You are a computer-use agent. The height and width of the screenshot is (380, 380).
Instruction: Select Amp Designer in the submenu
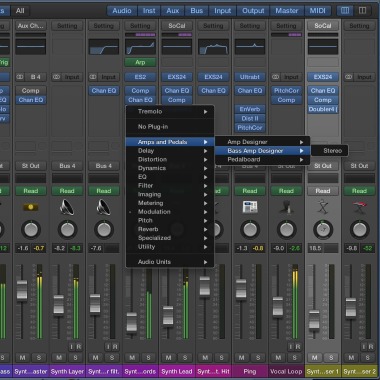[x=263, y=142]
